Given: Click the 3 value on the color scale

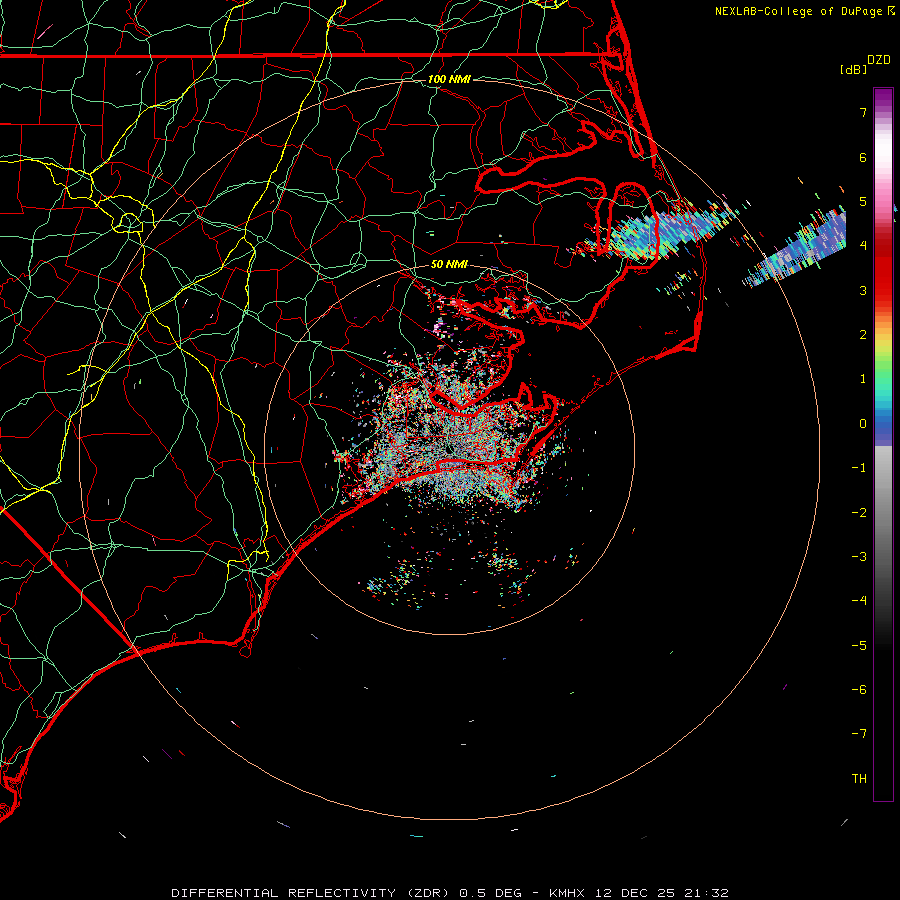Looking at the screenshot, I should (863, 290).
